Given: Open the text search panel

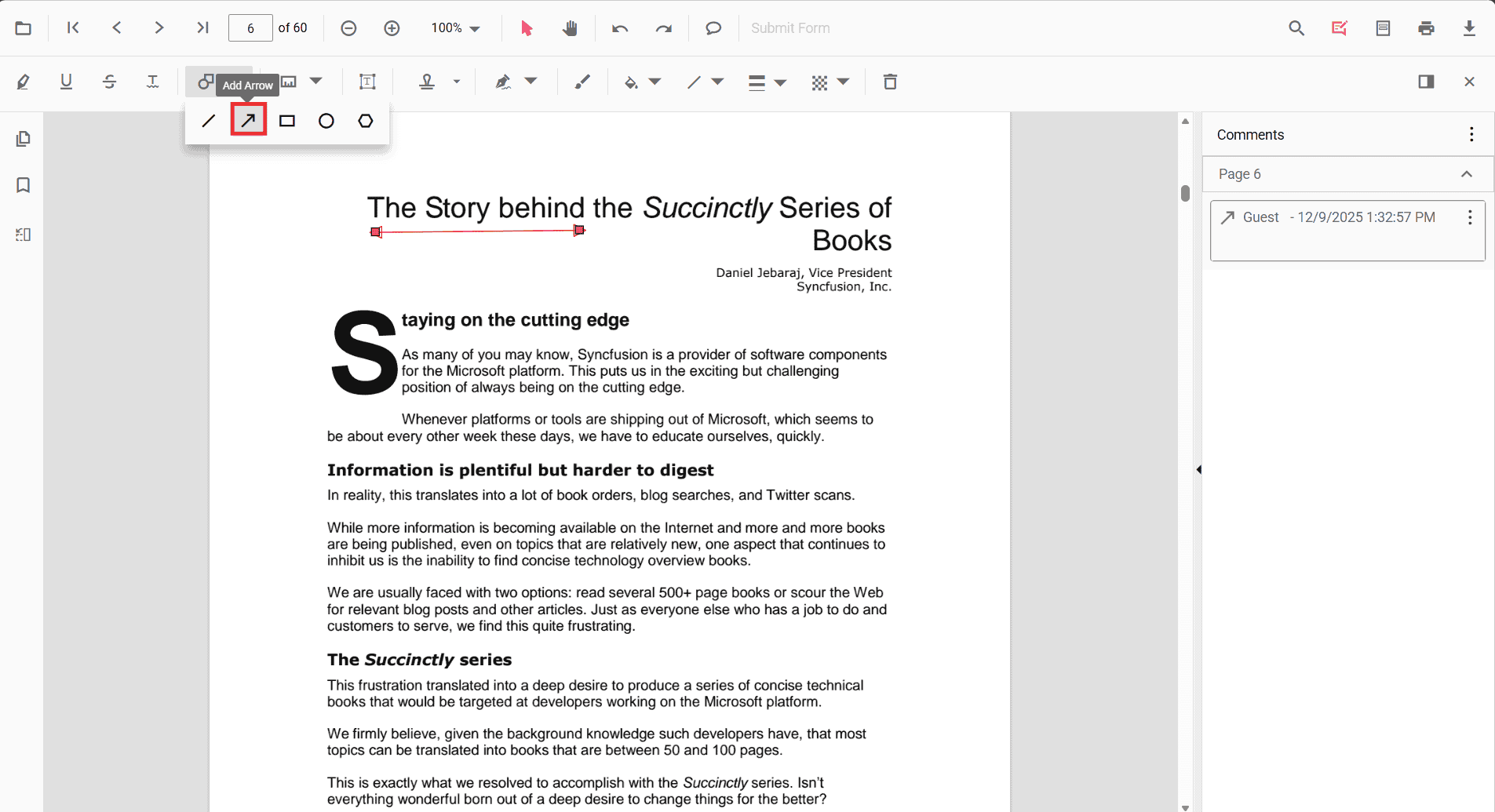Looking at the screenshot, I should (1296, 27).
